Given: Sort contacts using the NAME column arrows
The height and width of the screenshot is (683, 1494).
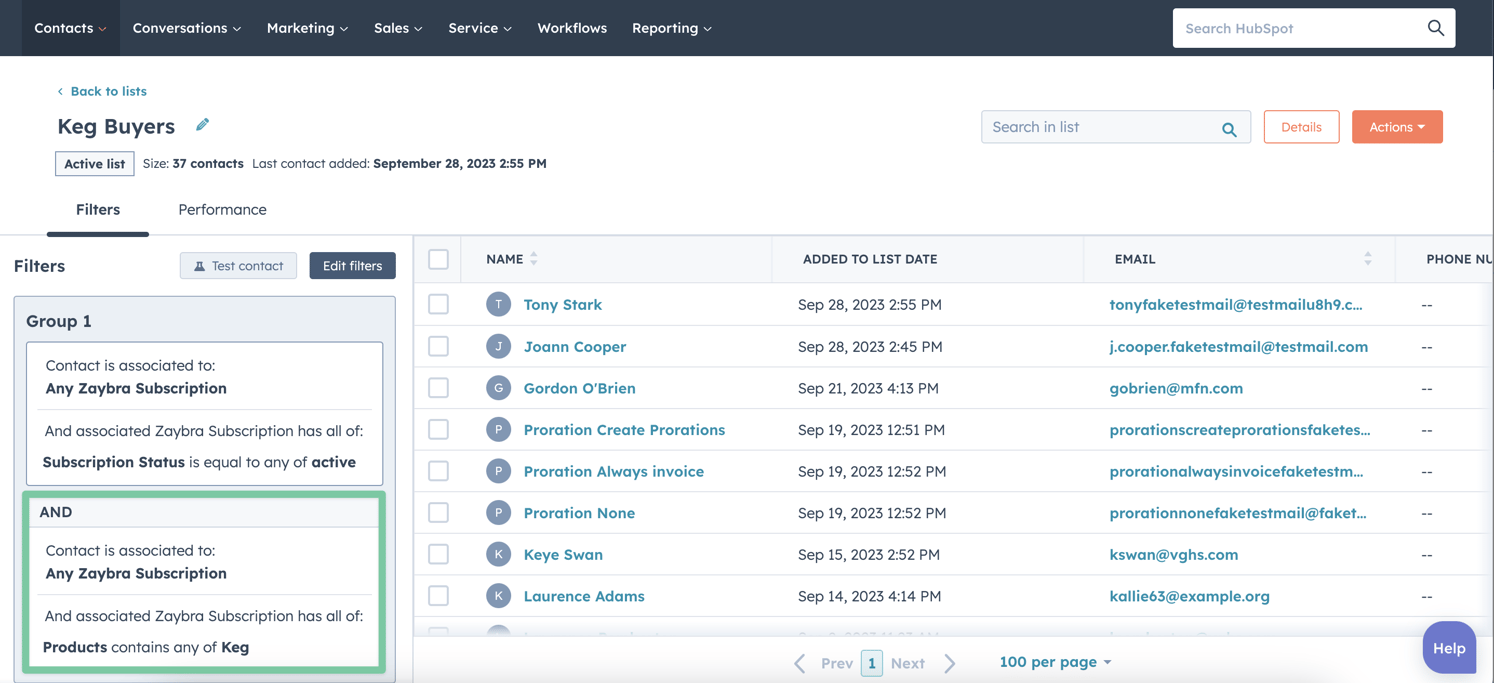Looking at the screenshot, I should pos(535,258).
